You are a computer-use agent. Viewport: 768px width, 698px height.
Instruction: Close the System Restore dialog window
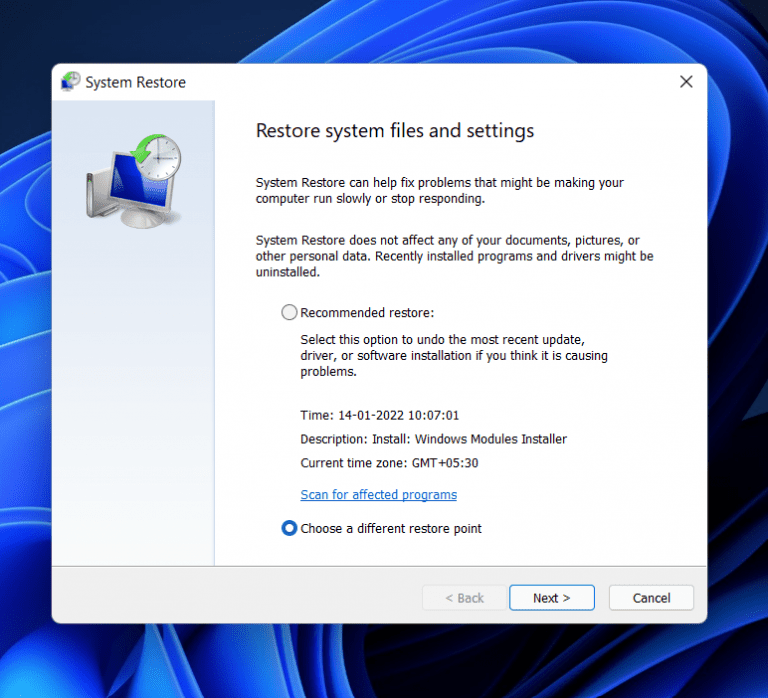coord(685,82)
